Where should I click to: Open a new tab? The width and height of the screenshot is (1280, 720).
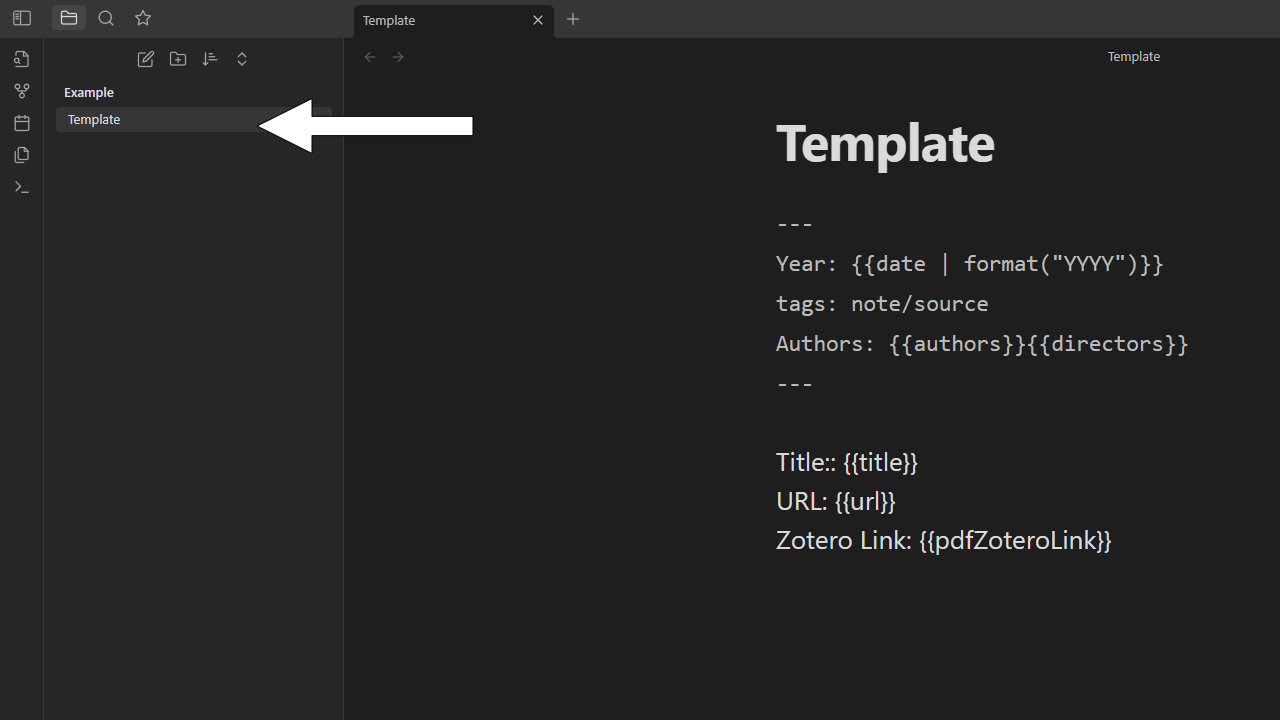pos(573,20)
